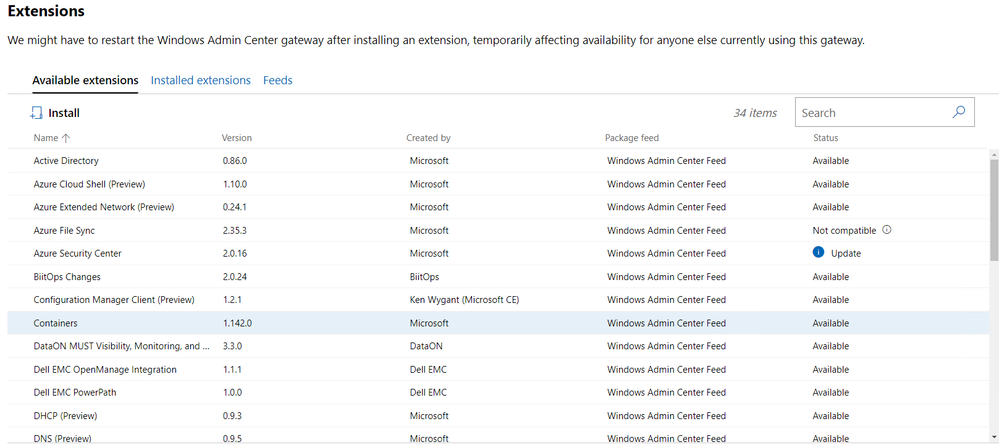Sort by the Status column header
The height and width of the screenshot is (444, 999).
click(x=826, y=138)
